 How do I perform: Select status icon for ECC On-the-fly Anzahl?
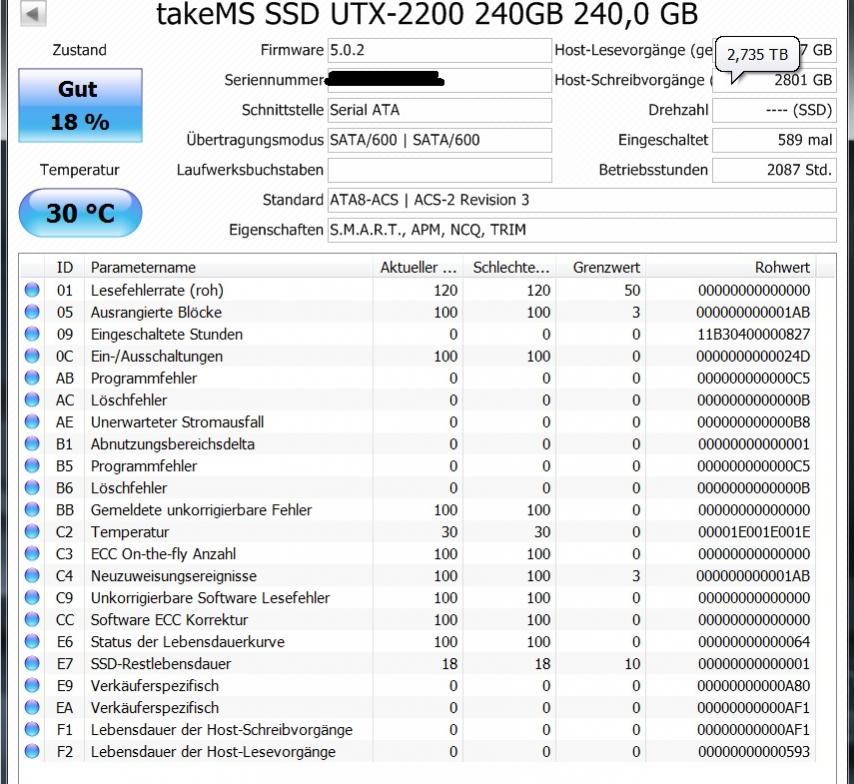tap(32, 554)
